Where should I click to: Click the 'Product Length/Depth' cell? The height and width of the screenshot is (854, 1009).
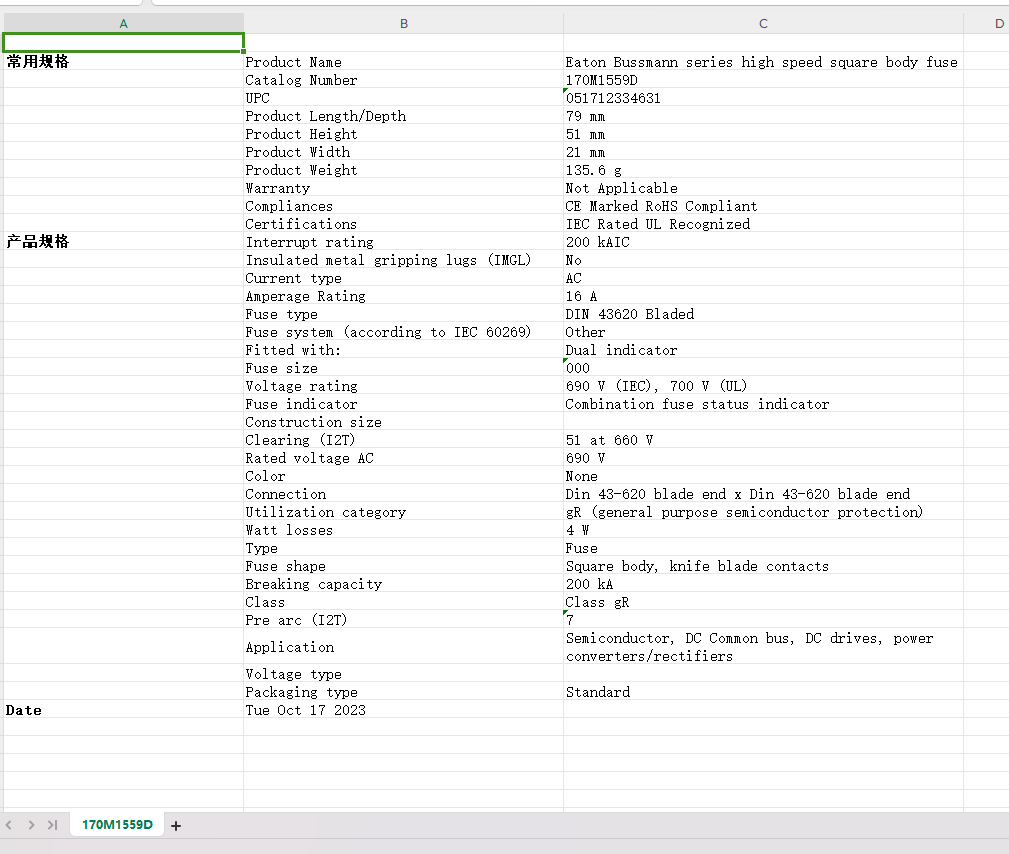(x=403, y=116)
